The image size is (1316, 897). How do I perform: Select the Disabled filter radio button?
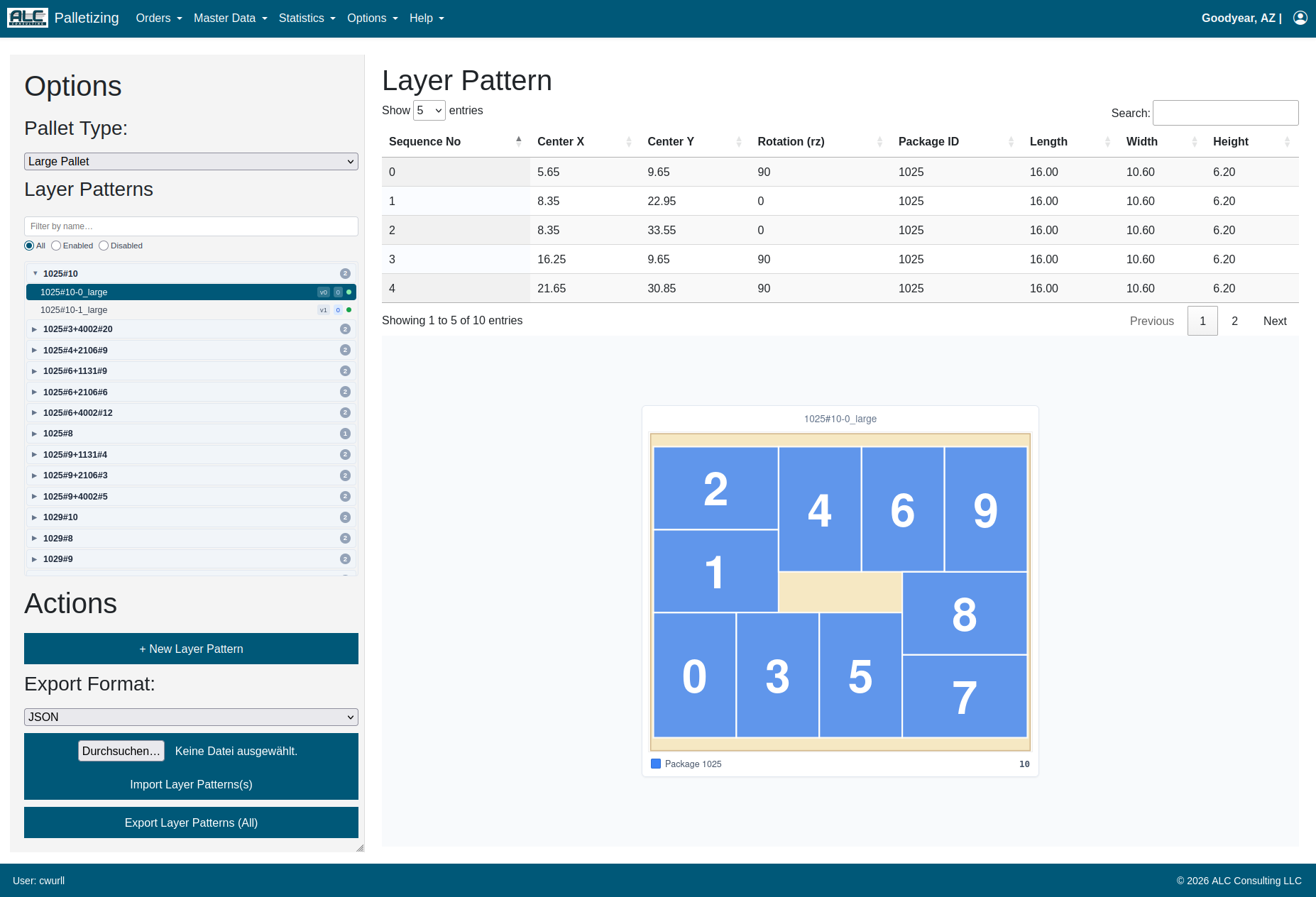(104, 246)
